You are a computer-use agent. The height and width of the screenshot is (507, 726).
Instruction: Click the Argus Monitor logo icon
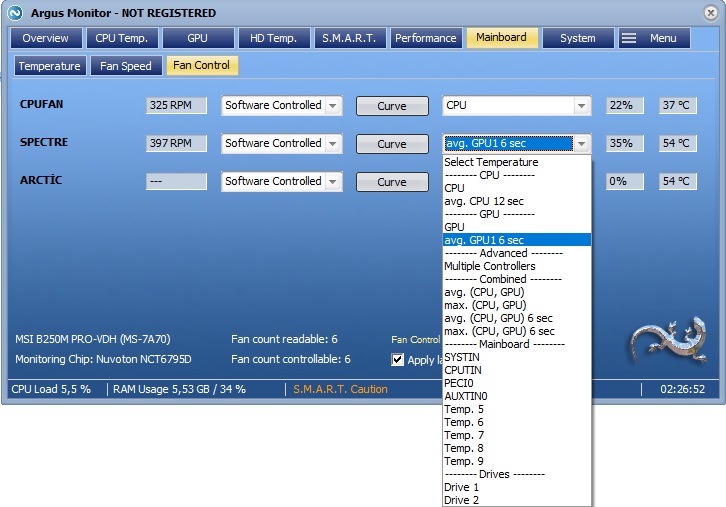pos(15,13)
